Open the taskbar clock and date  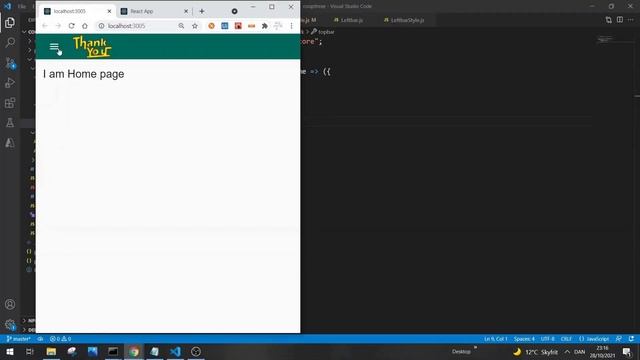(x=602, y=351)
